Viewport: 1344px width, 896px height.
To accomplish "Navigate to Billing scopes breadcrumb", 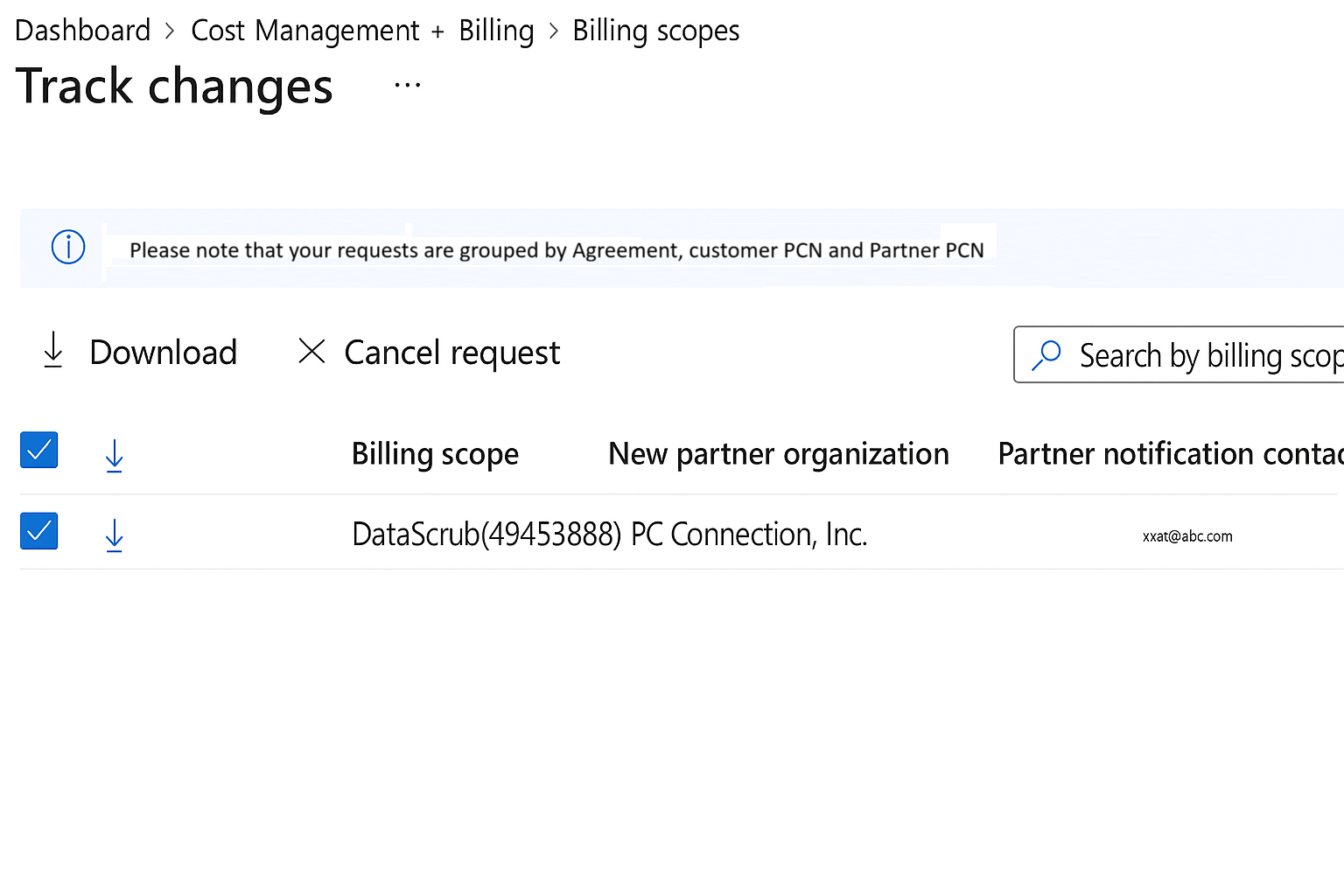I will pos(655,31).
